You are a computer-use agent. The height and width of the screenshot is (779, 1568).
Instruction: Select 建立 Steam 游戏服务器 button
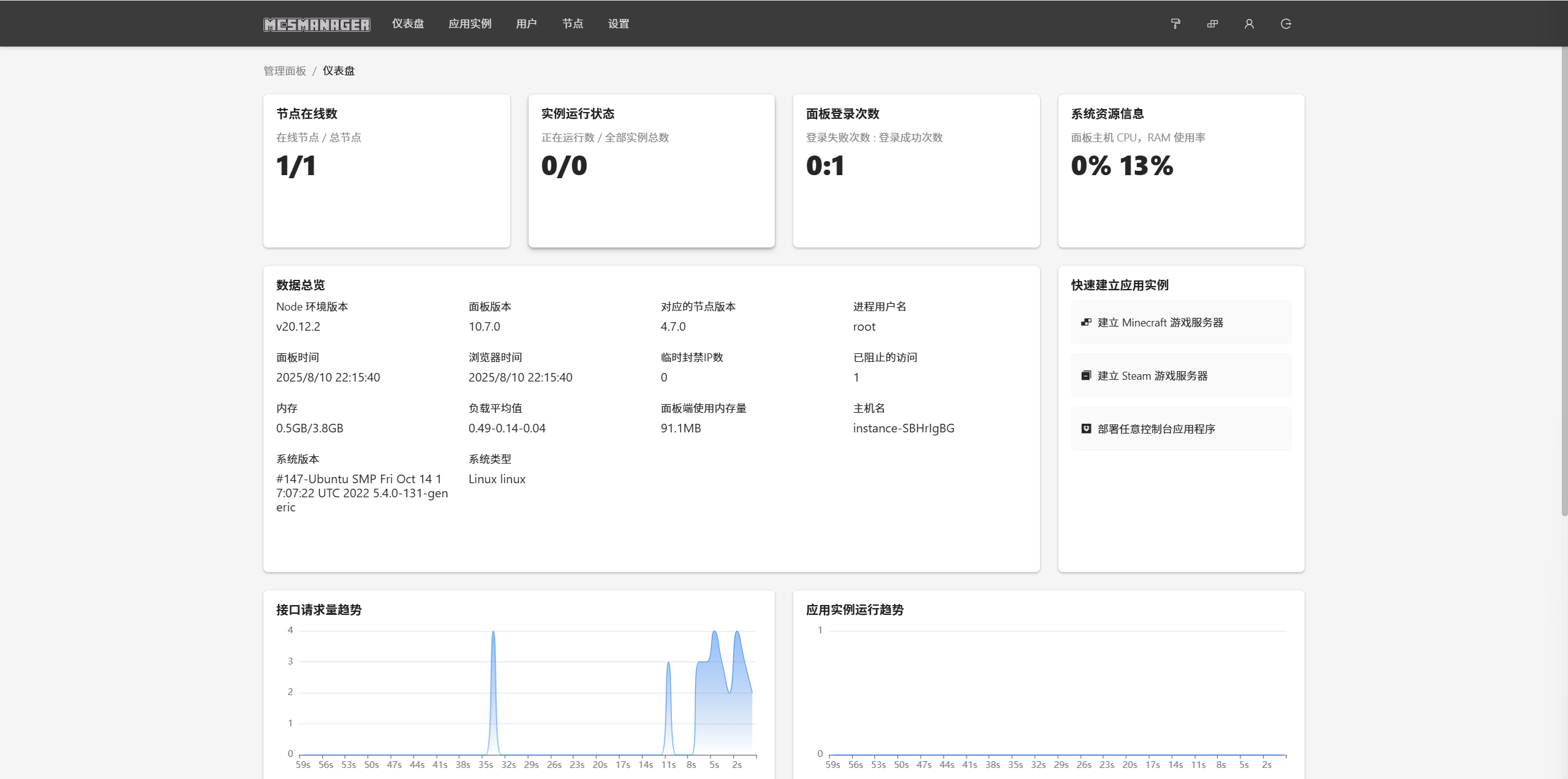pyautogui.click(x=1181, y=375)
